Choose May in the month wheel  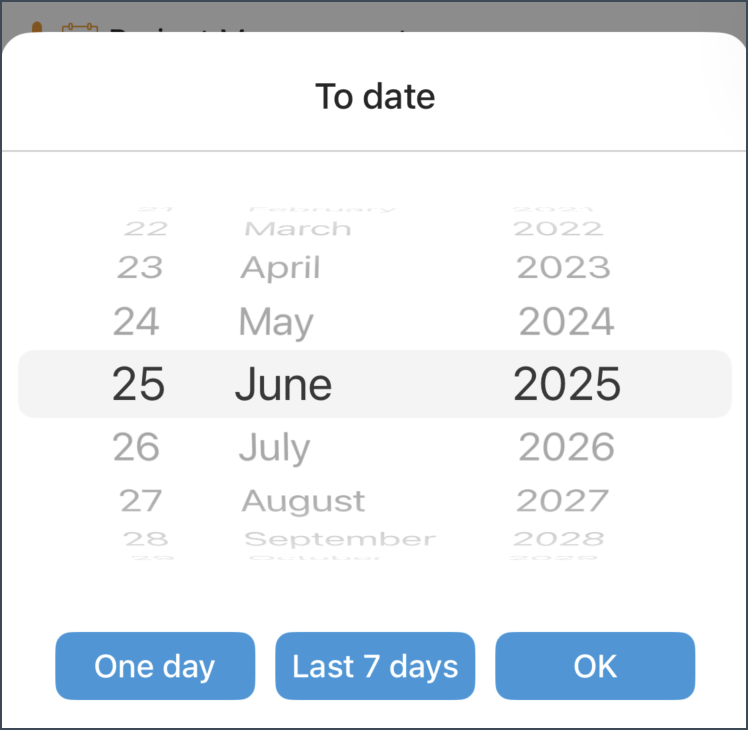[x=276, y=323]
